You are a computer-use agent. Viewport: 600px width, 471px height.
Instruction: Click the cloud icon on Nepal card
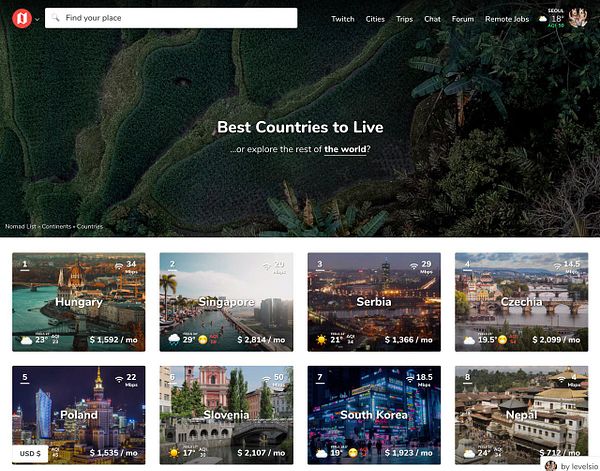(x=469, y=454)
